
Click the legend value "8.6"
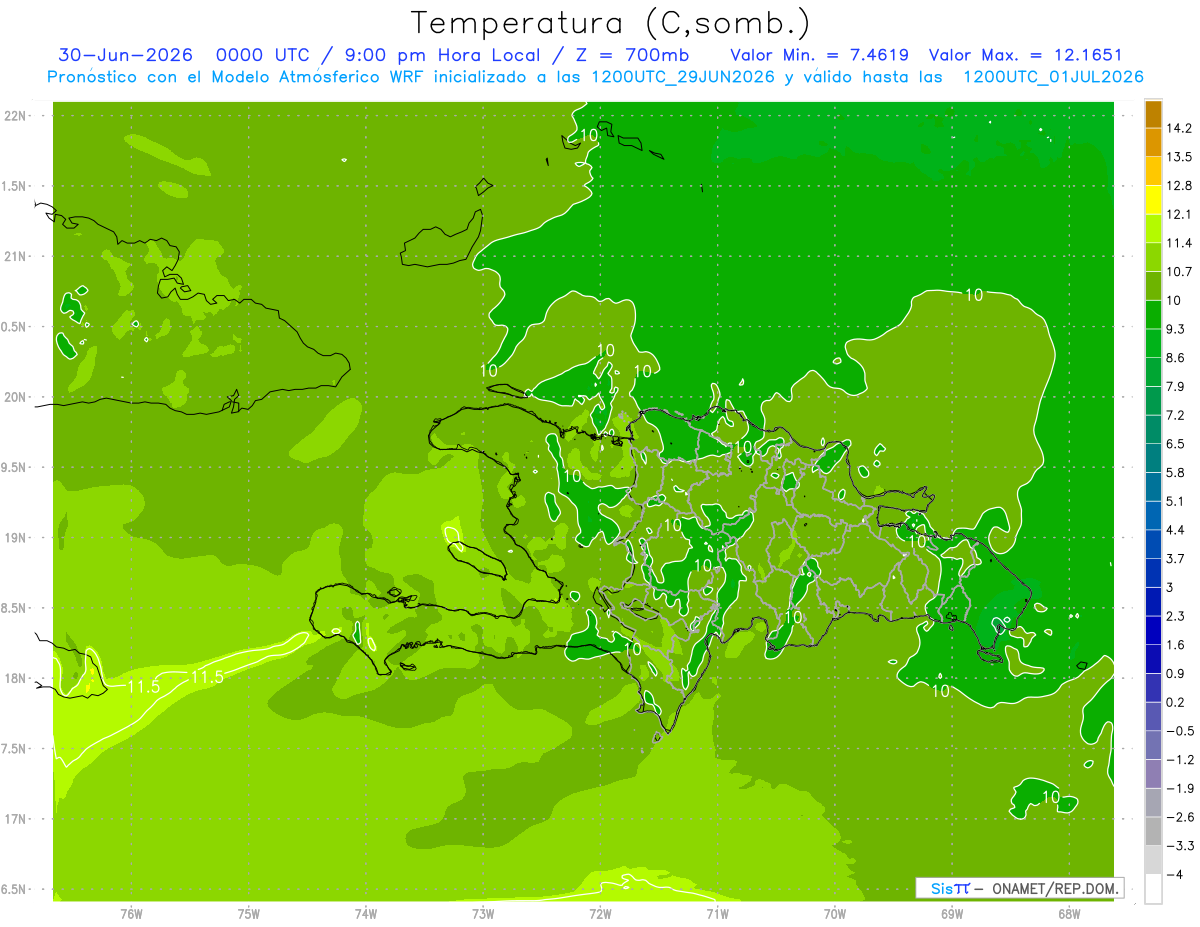pyautogui.click(x=1176, y=357)
